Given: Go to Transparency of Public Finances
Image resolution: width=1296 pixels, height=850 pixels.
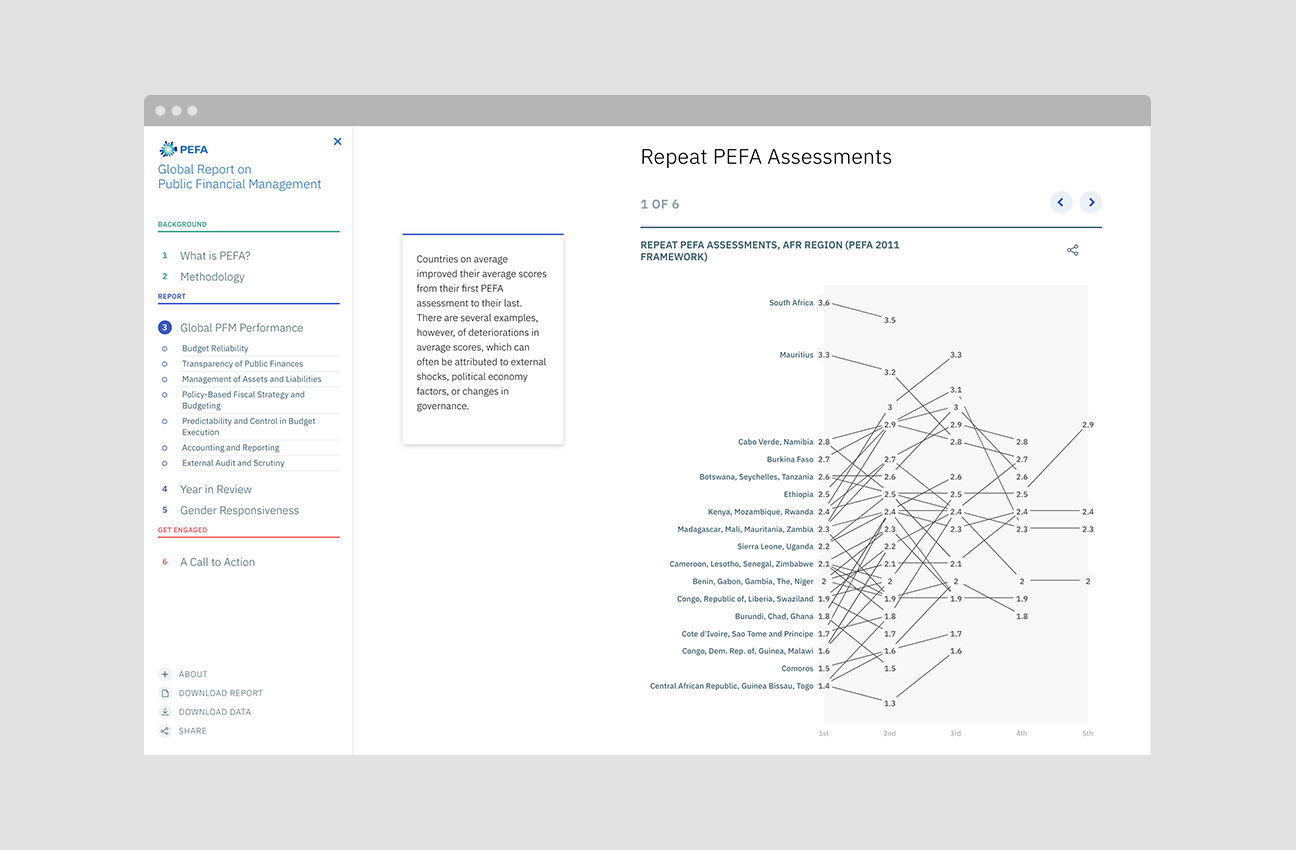Looking at the screenshot, I should coord(242,364).
